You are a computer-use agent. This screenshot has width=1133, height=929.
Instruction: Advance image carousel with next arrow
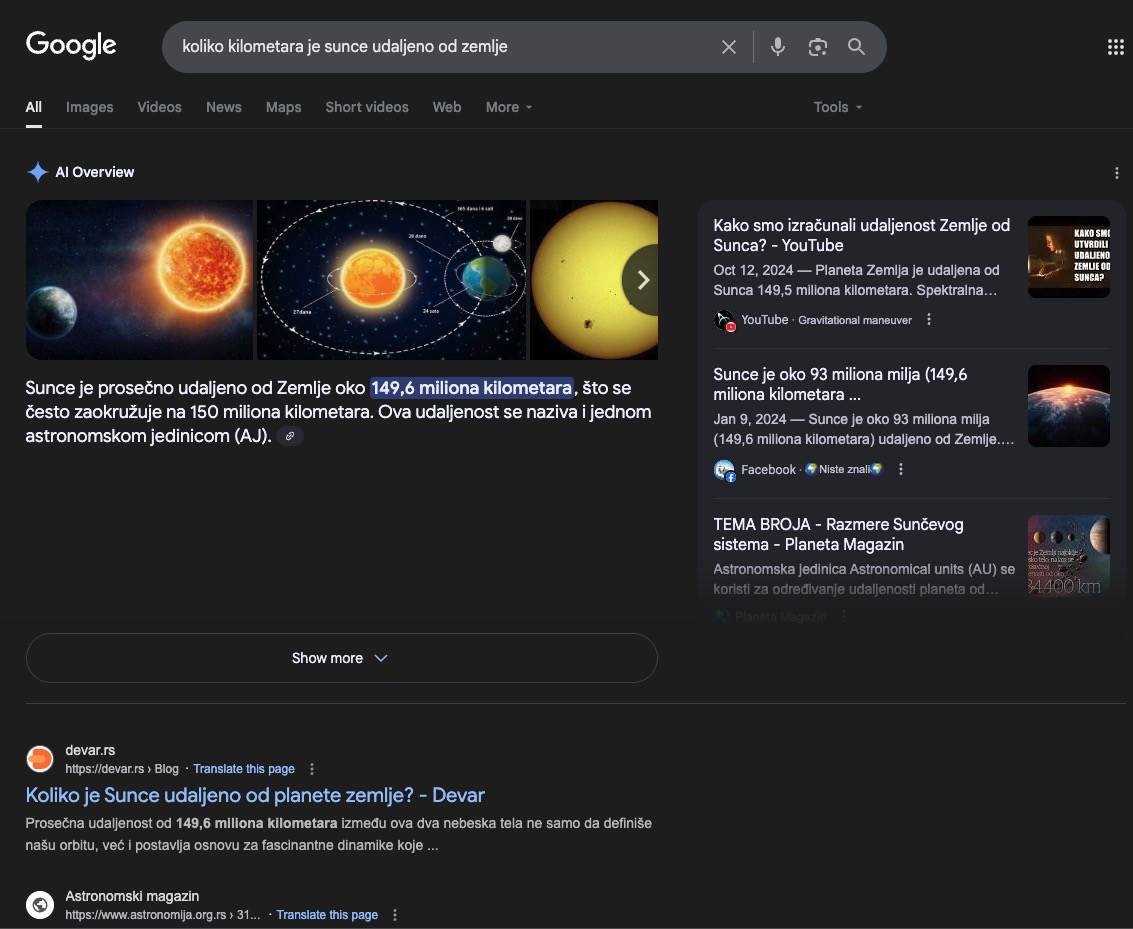click(642, 280)
